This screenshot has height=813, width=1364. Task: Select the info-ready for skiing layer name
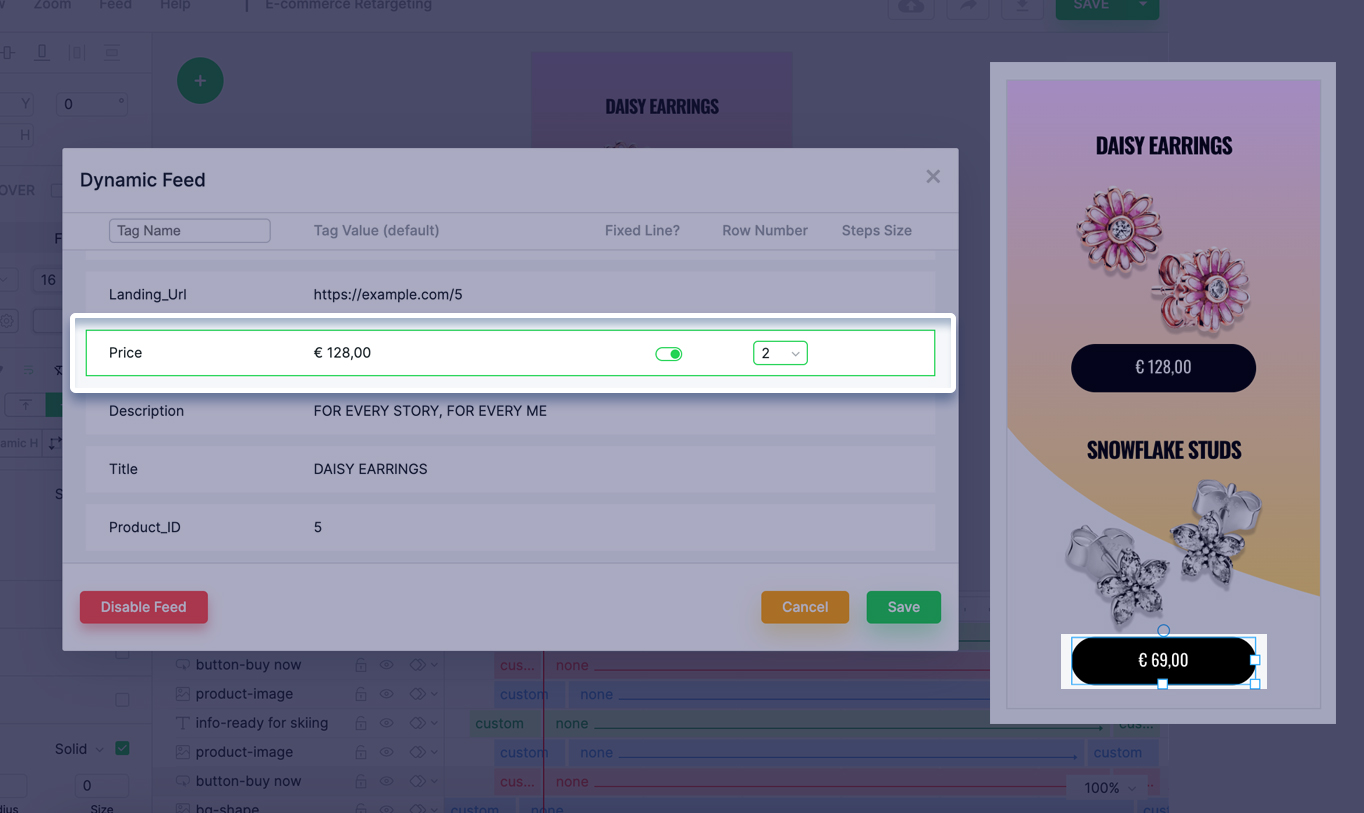click(262, 723)
